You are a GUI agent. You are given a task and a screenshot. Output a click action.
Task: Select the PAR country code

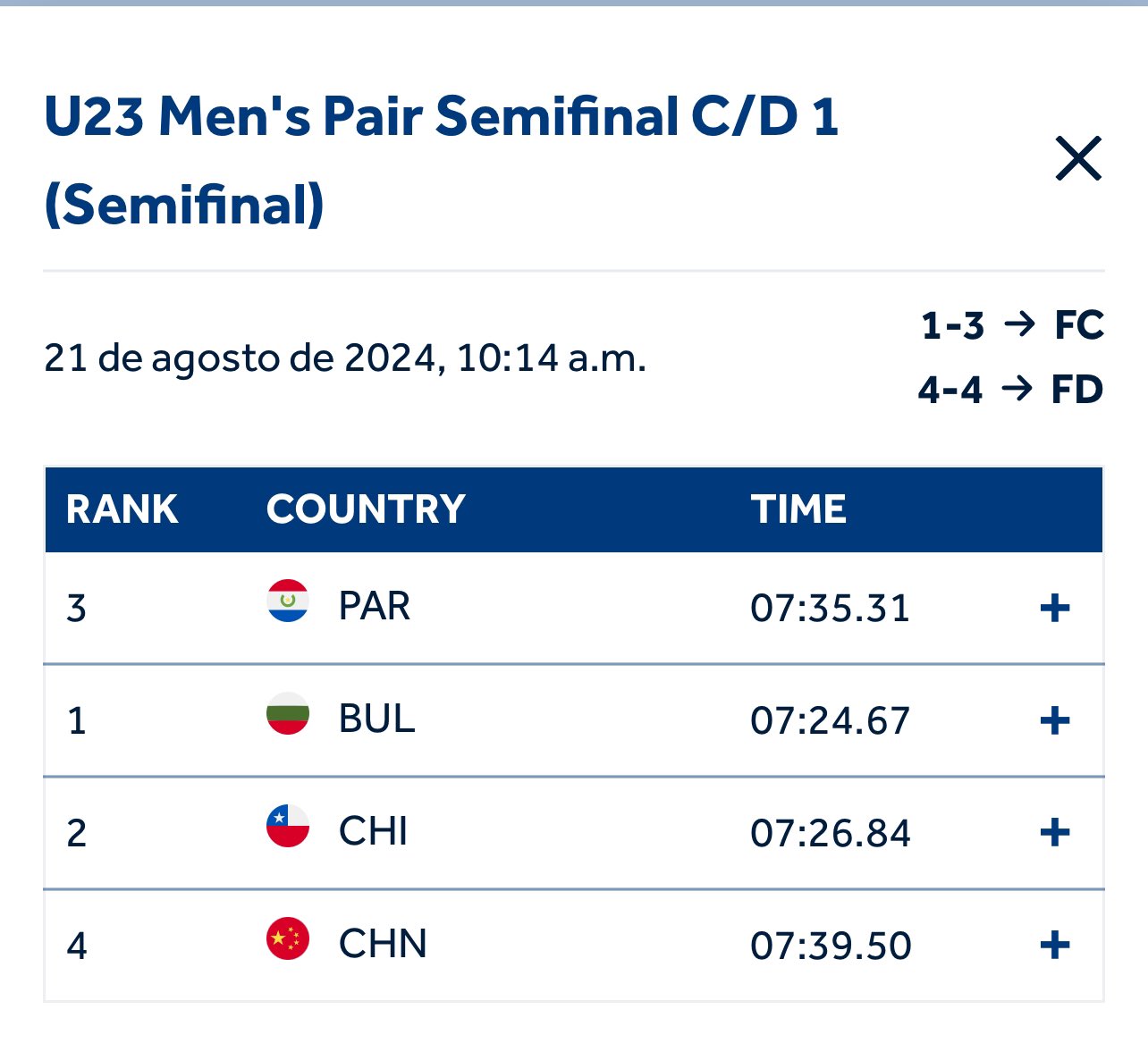click(x=375, y=607)
